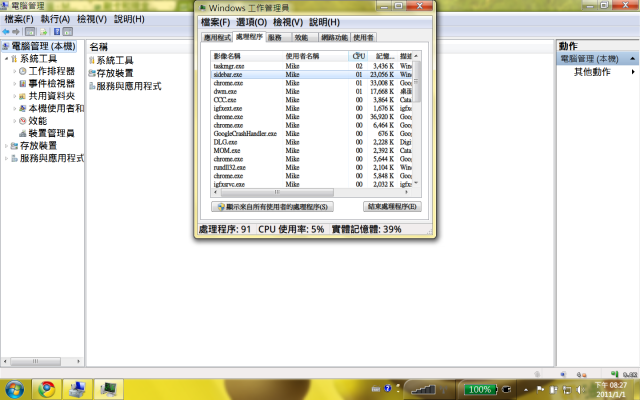Click the Google Chrome taskbar icon

click(x=47, y=389)
